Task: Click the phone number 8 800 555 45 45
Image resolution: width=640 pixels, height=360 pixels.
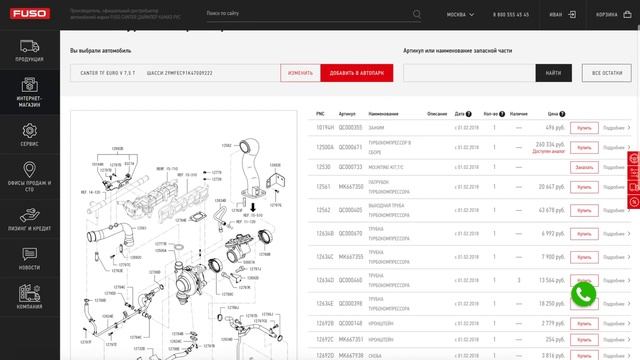Action: click(511, 14)
